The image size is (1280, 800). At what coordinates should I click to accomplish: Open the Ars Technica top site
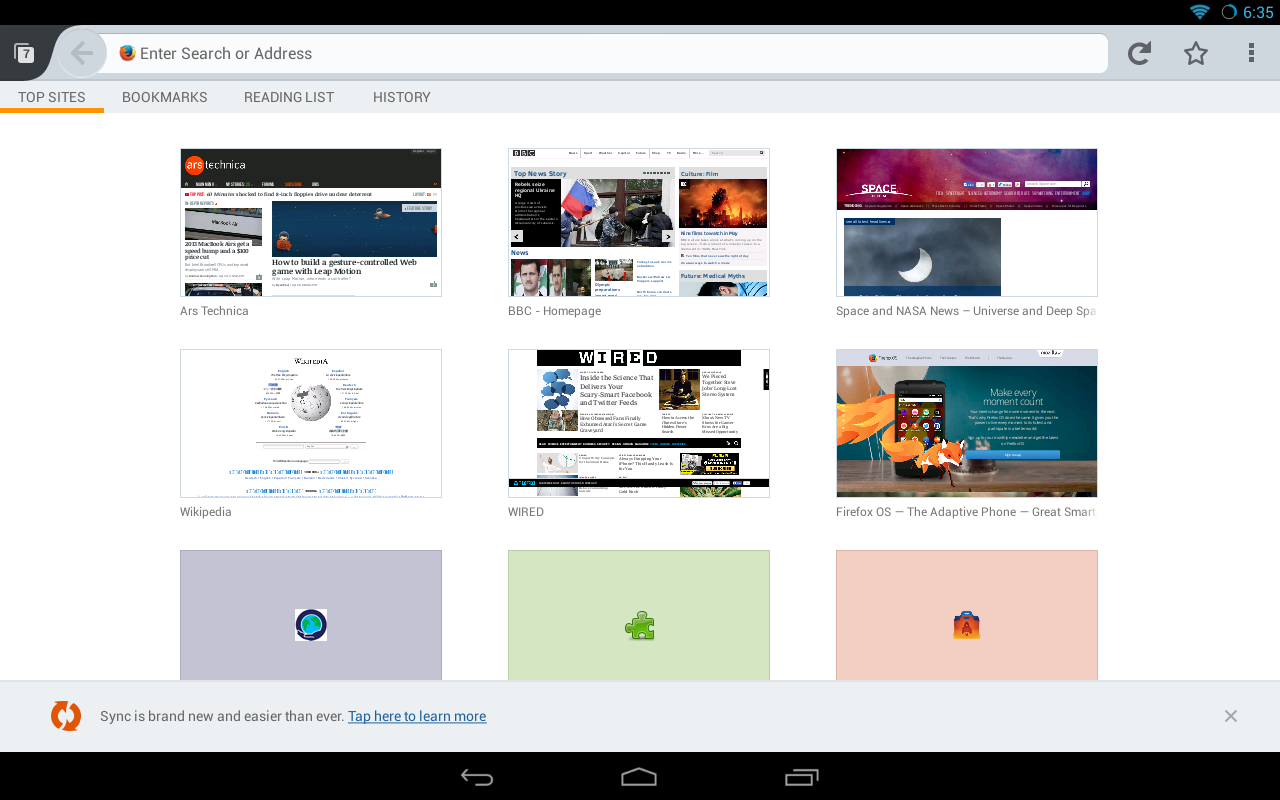310,222
